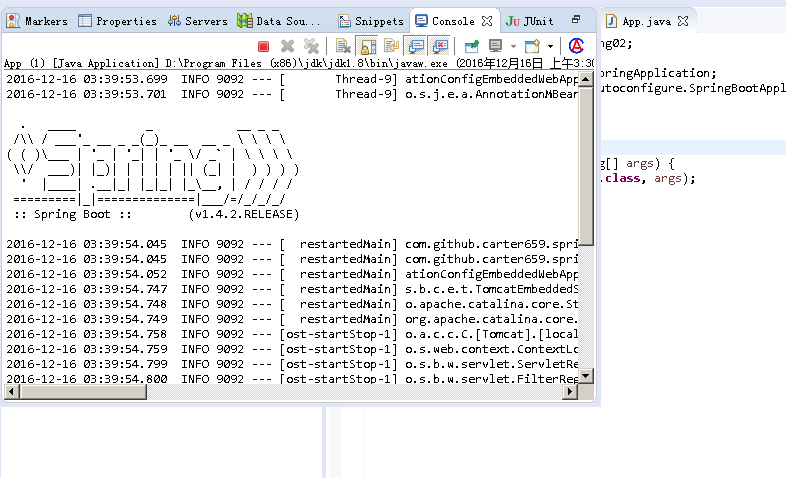Clear the console output
Image resolution: width=786 pixels, height=478 pixels.
[343, 46]
